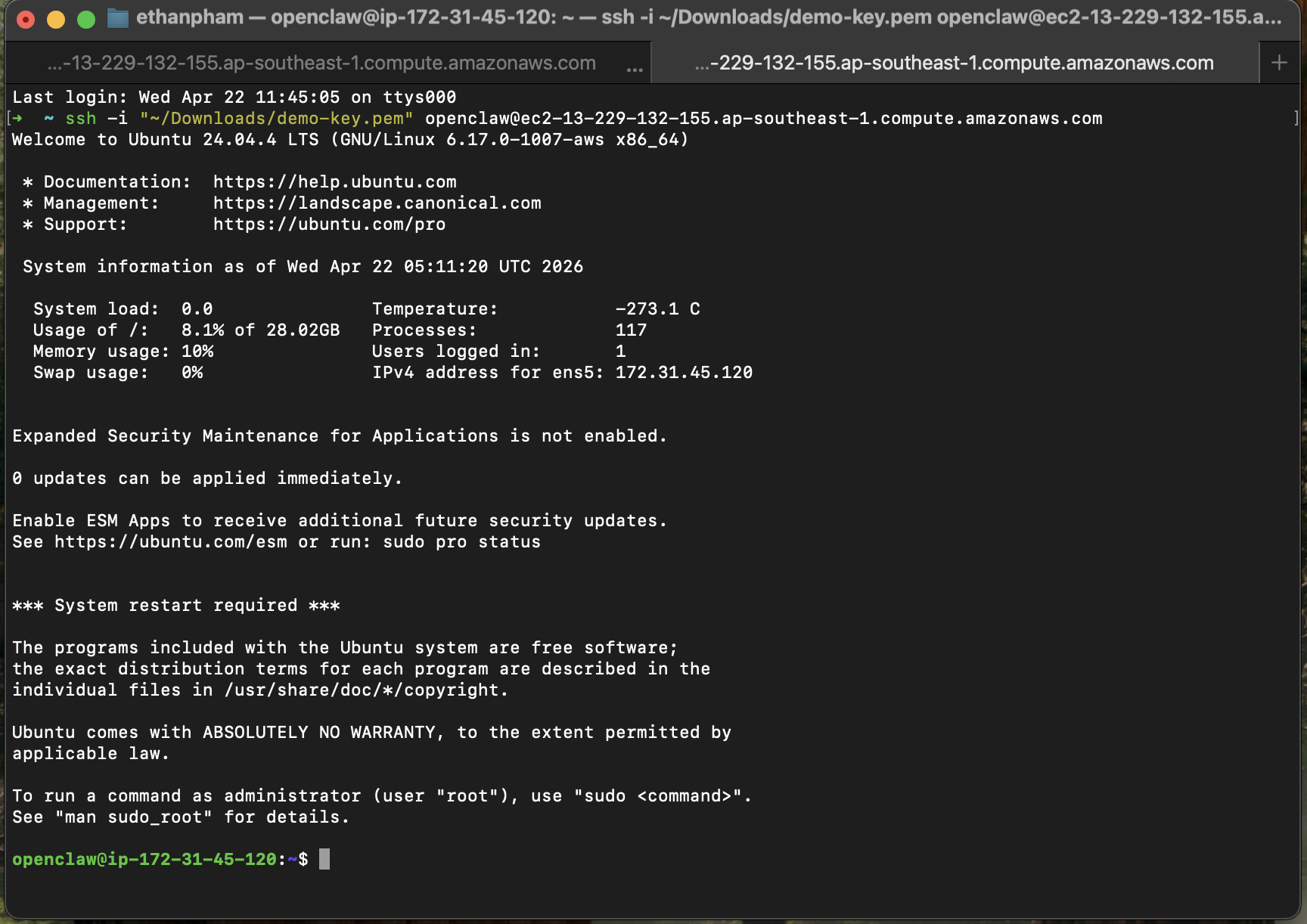
Task: Click the IPv4 address 172.31.45.120 text
Action: (x=682, y=372)
